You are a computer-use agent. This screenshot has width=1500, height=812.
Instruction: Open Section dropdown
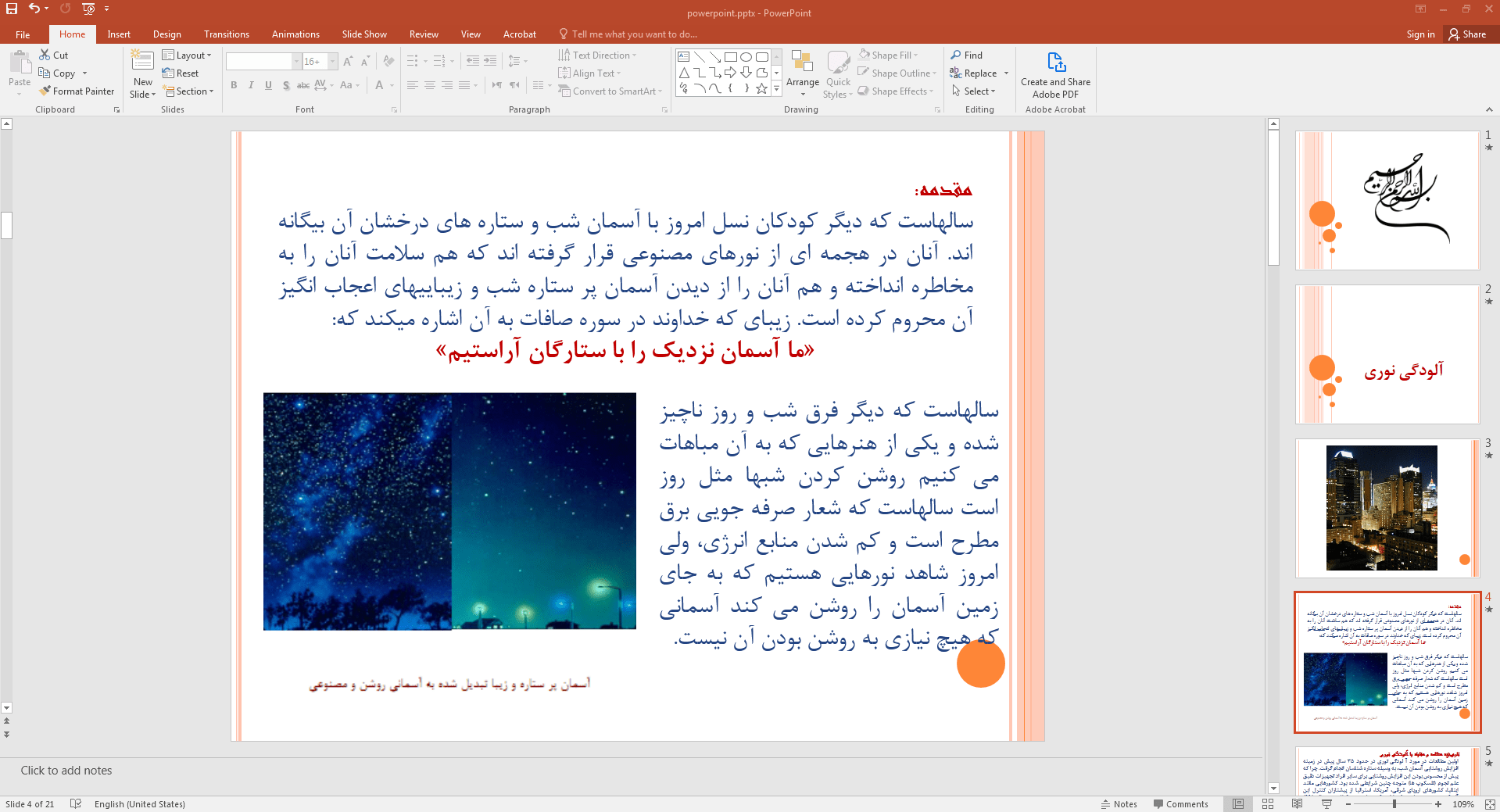click(188, 91)
